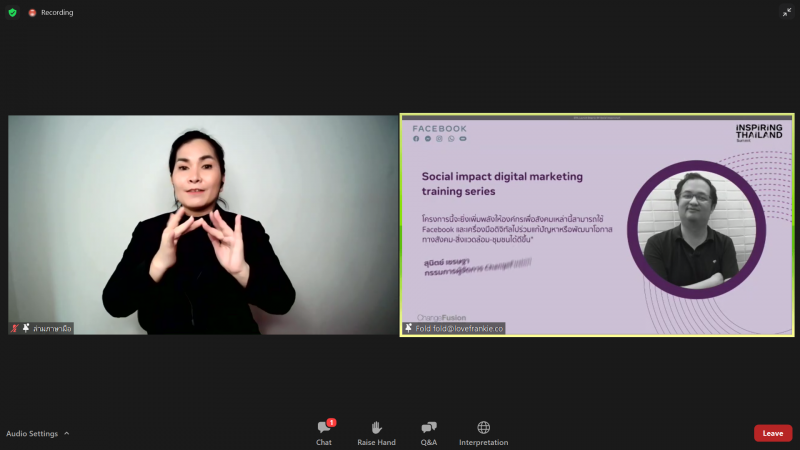This screenshot has height=450, width=800.
Task: Click the pin icon beside Fold name label
Action: pyautogui.click(x=408, y=328)
